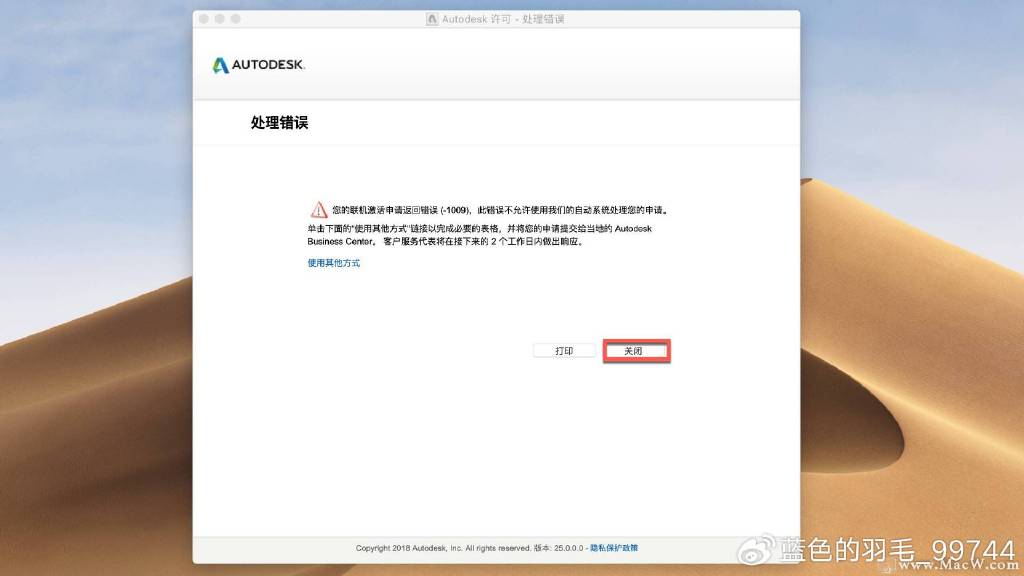1024x576 pixels.
Task: Click the 'Business Center' instruction line
Action: point(445,241)
